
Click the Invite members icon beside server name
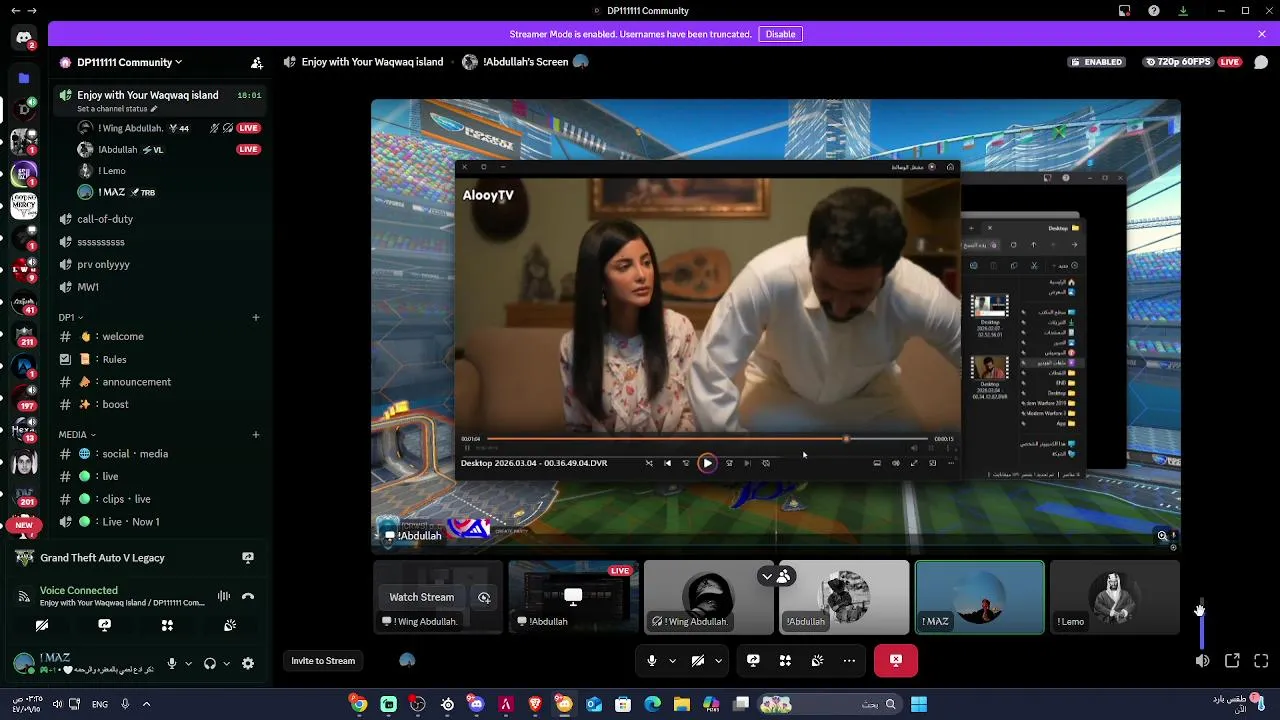pyautogui.click(x=257, y=62)
